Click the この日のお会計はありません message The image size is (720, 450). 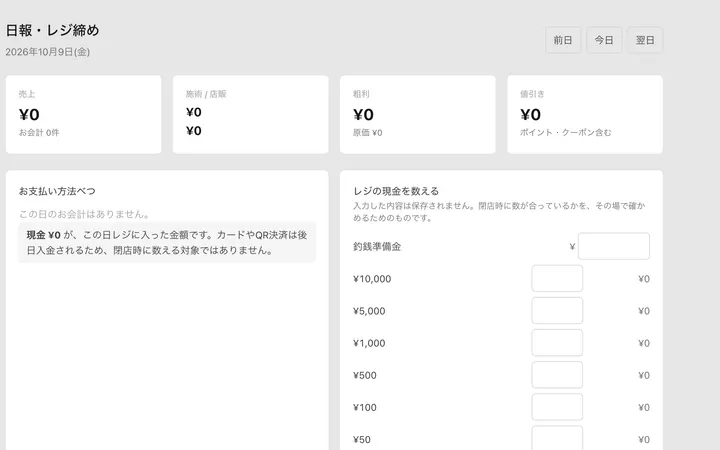point(84,214)
